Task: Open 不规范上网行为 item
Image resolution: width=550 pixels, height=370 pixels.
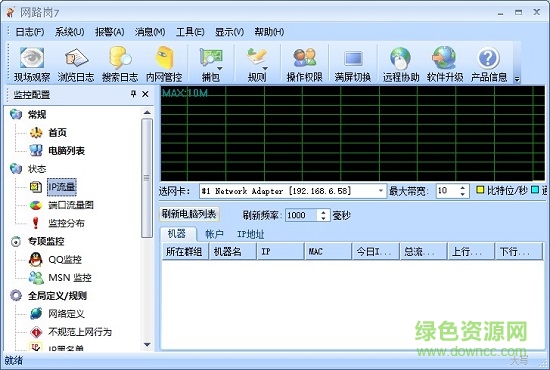Action: (80, 332)
